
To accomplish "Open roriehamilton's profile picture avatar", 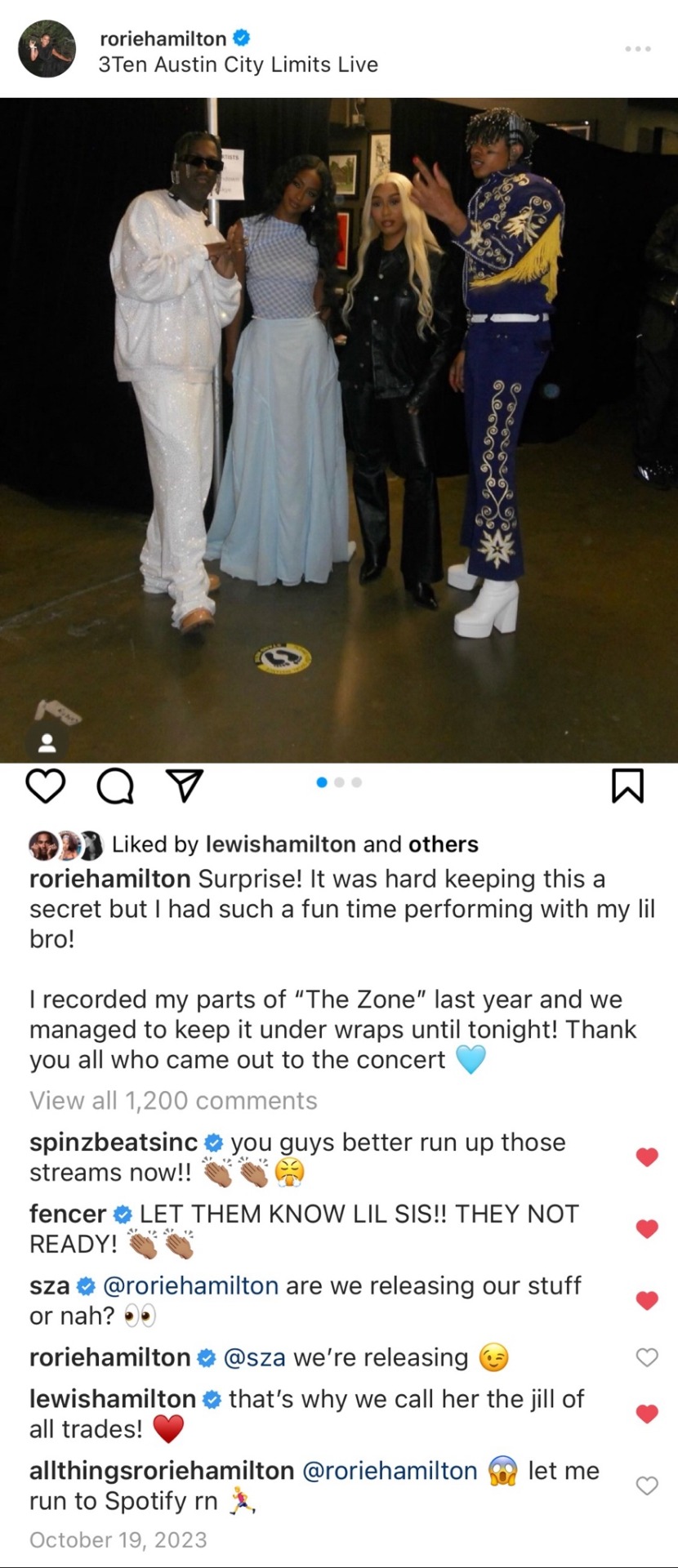I will pyautogui.click(x=47, y=49).
